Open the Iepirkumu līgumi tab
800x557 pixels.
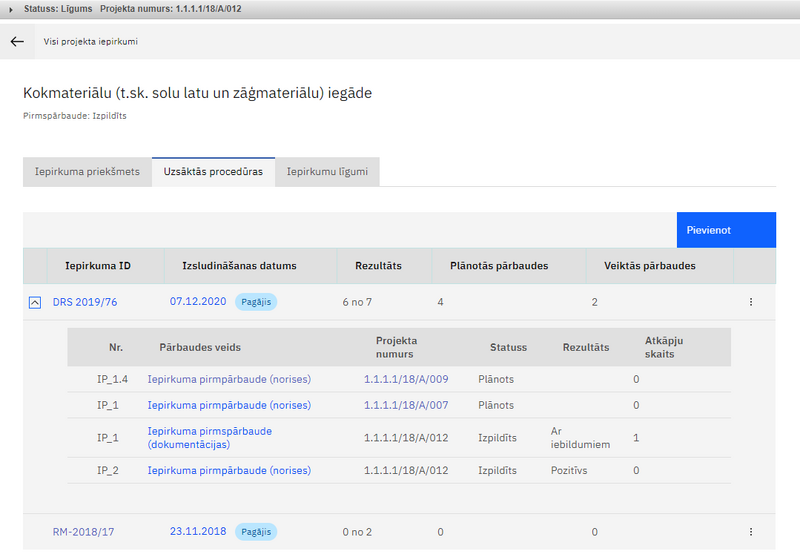[x=327, y=172]
